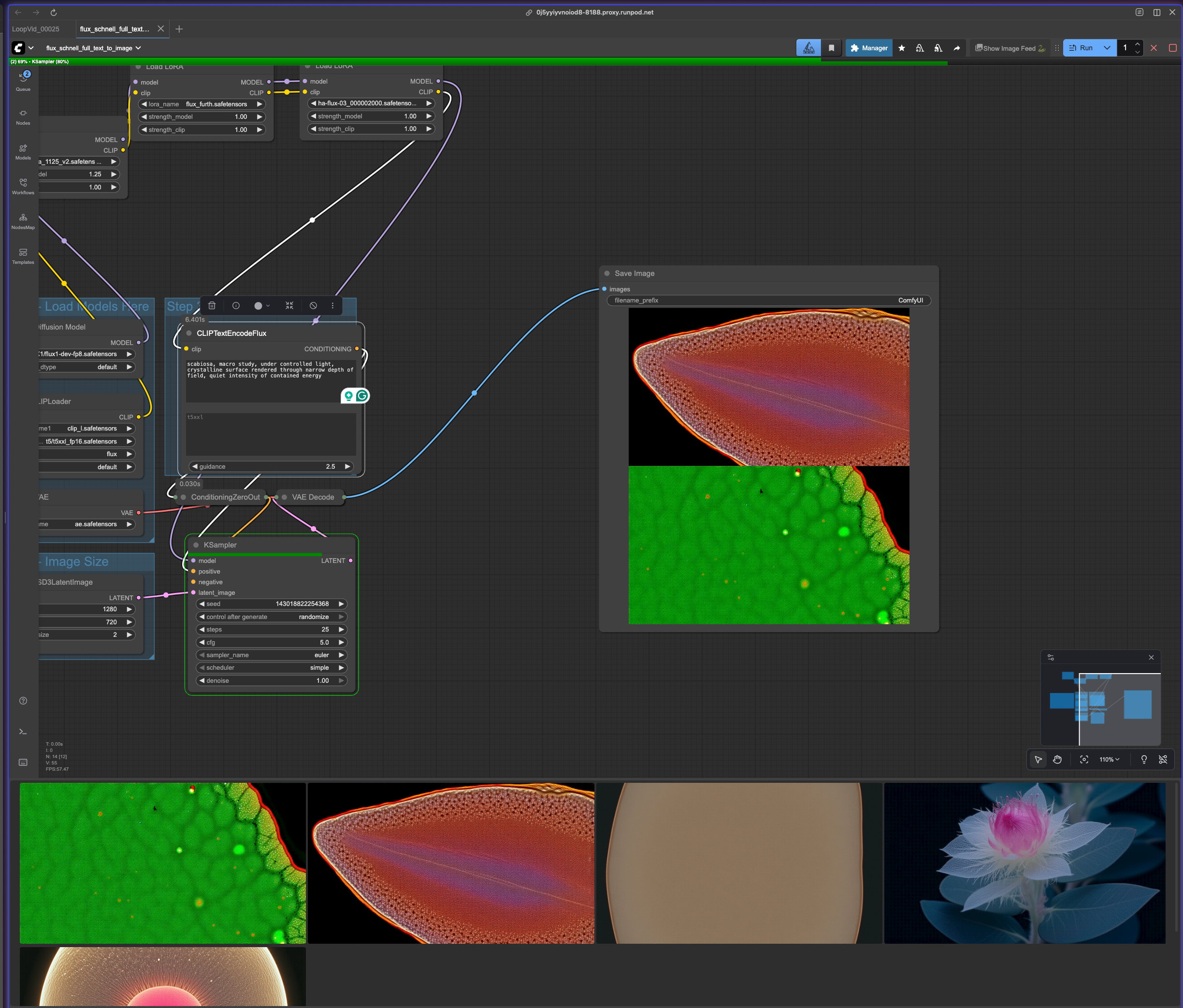Open the keyboard shortcuts panel
1183x1008 pixels.
pyautogui.click(x=23, y=763)
